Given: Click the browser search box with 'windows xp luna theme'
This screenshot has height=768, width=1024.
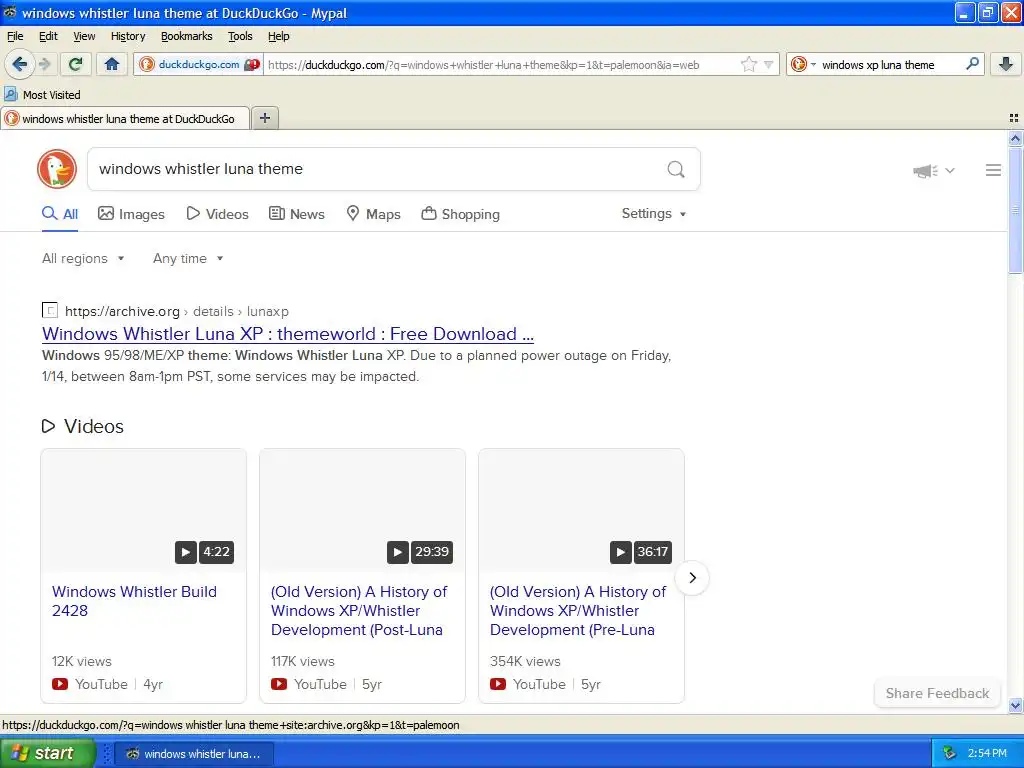Looking at the screenshot, I should pyautogui.click(x=888, y=65).
